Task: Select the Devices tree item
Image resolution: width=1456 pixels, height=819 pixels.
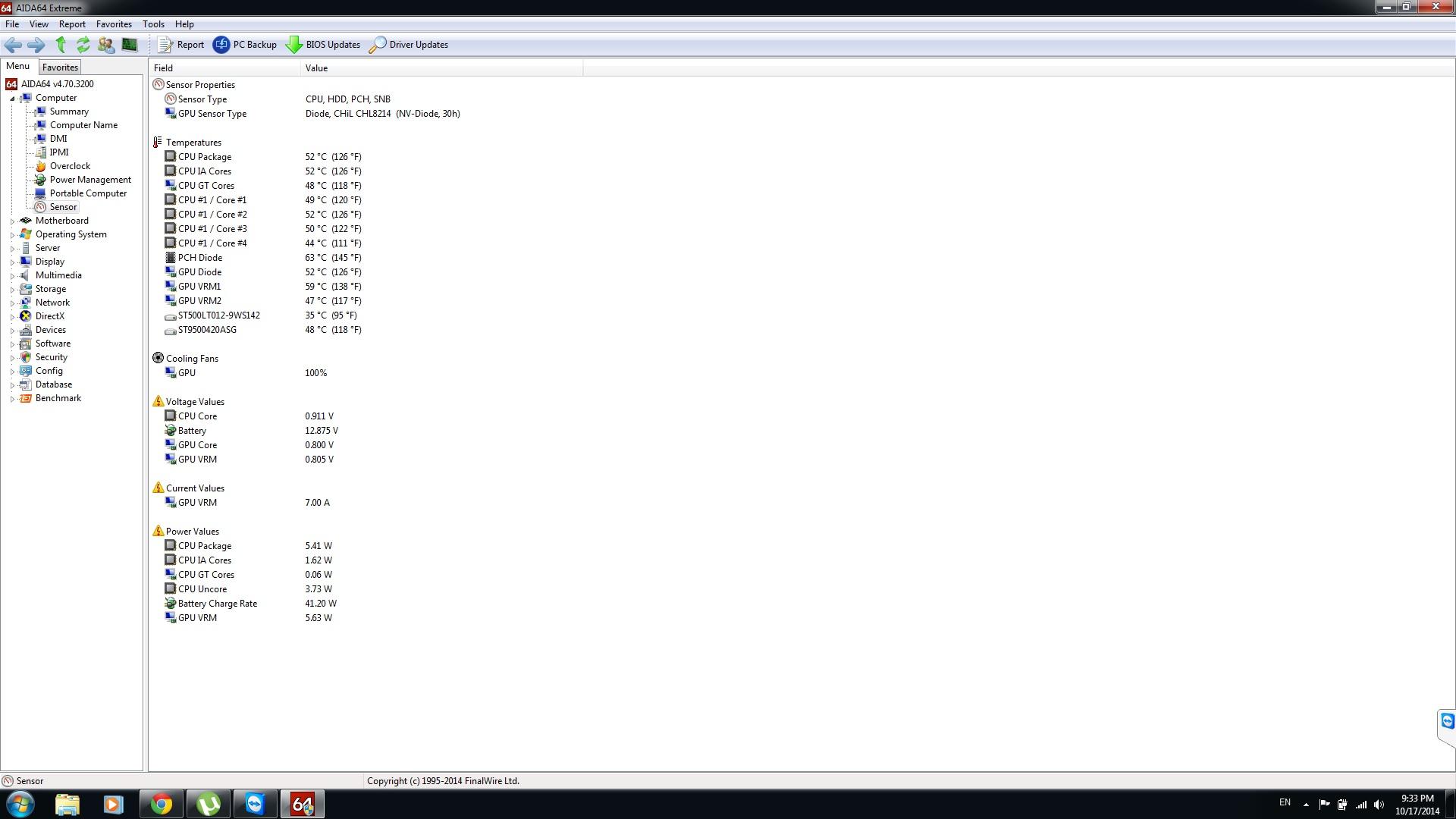Action: 50,330
